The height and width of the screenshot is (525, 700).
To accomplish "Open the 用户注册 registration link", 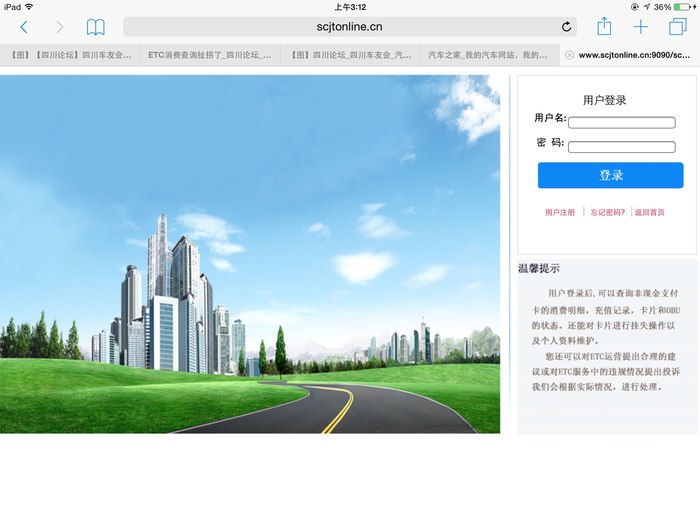I will tap(560, 212).
